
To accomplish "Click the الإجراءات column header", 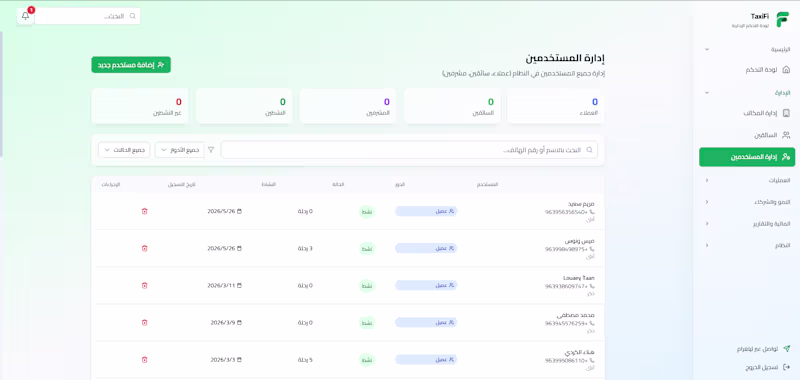I will click(x=111, y=184).
